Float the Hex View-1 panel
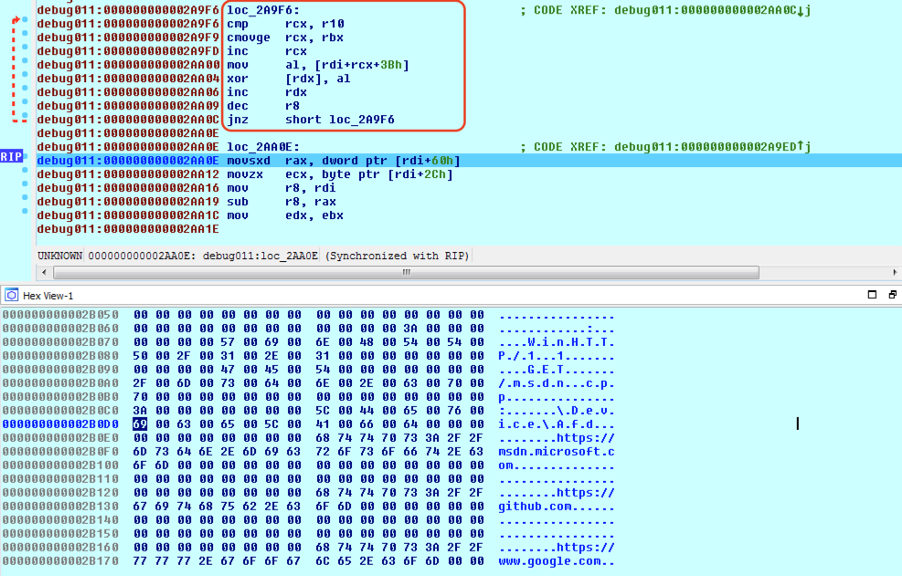902x576 pixels. click(892, 295)
